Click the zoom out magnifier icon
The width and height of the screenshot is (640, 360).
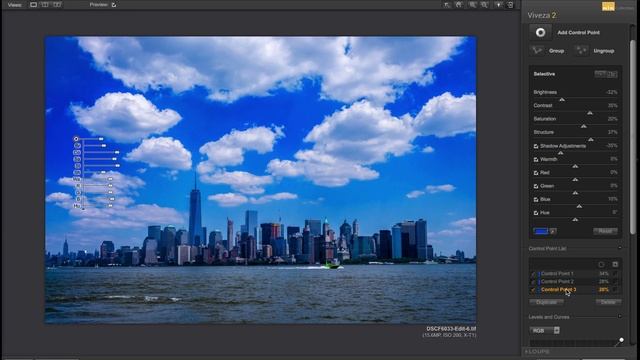click(484, 5)
